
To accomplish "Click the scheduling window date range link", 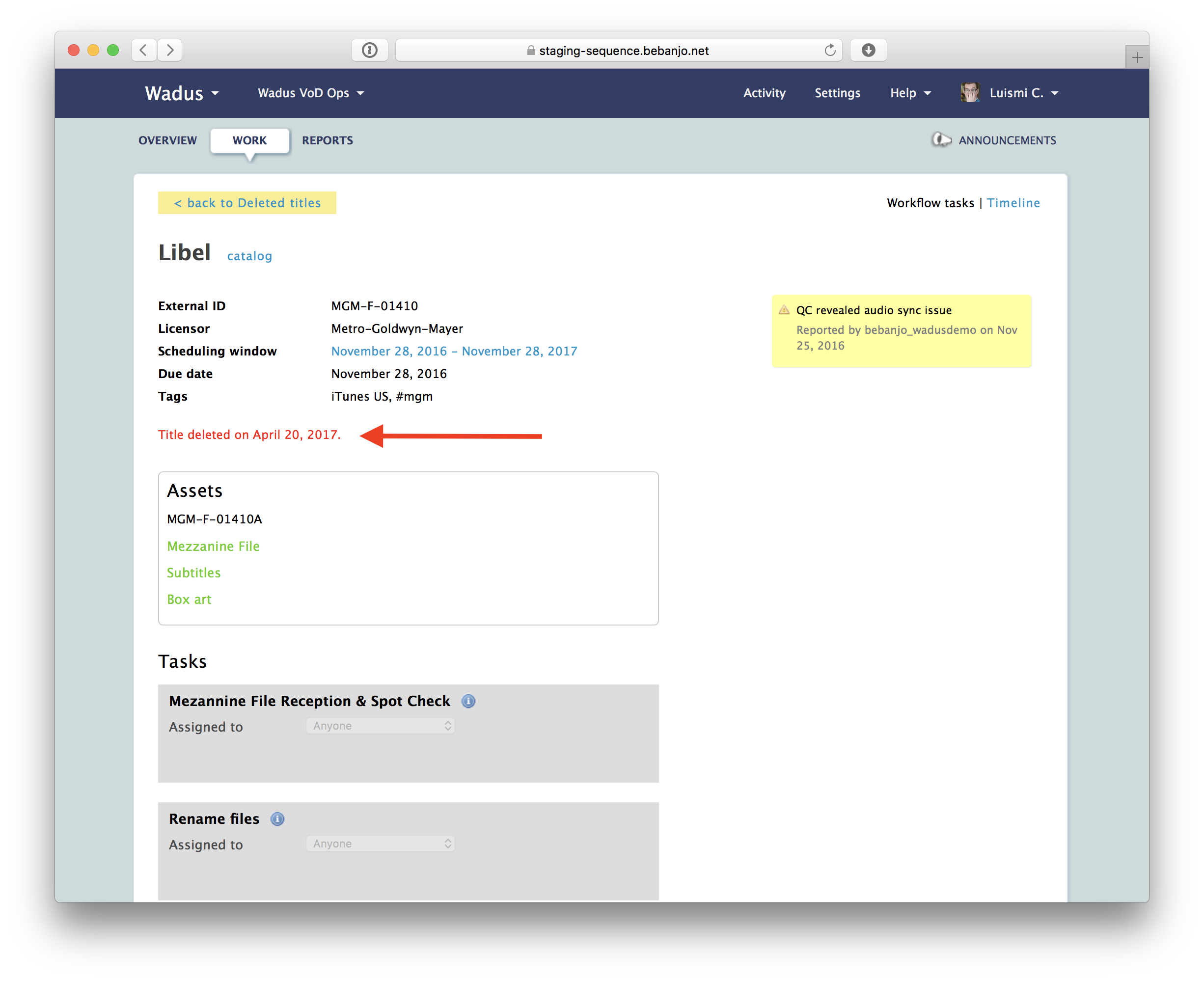I will pyautogui.click(x=454, y=351).
